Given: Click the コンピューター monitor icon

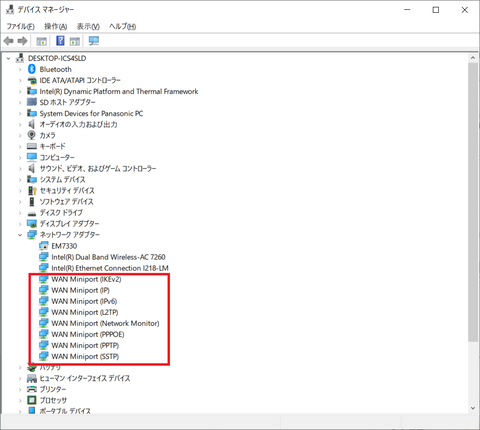Looking at the screenshot, I should [x=32, y=157].
